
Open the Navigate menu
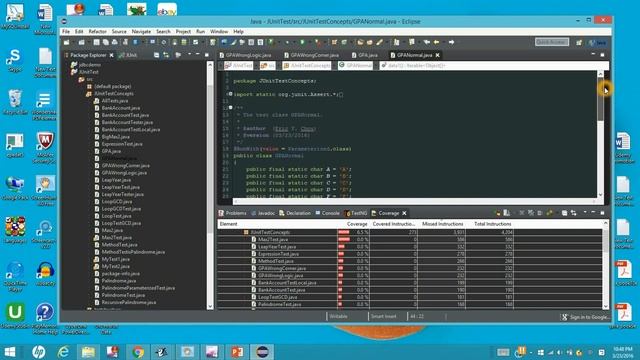[x=141, y=31]
